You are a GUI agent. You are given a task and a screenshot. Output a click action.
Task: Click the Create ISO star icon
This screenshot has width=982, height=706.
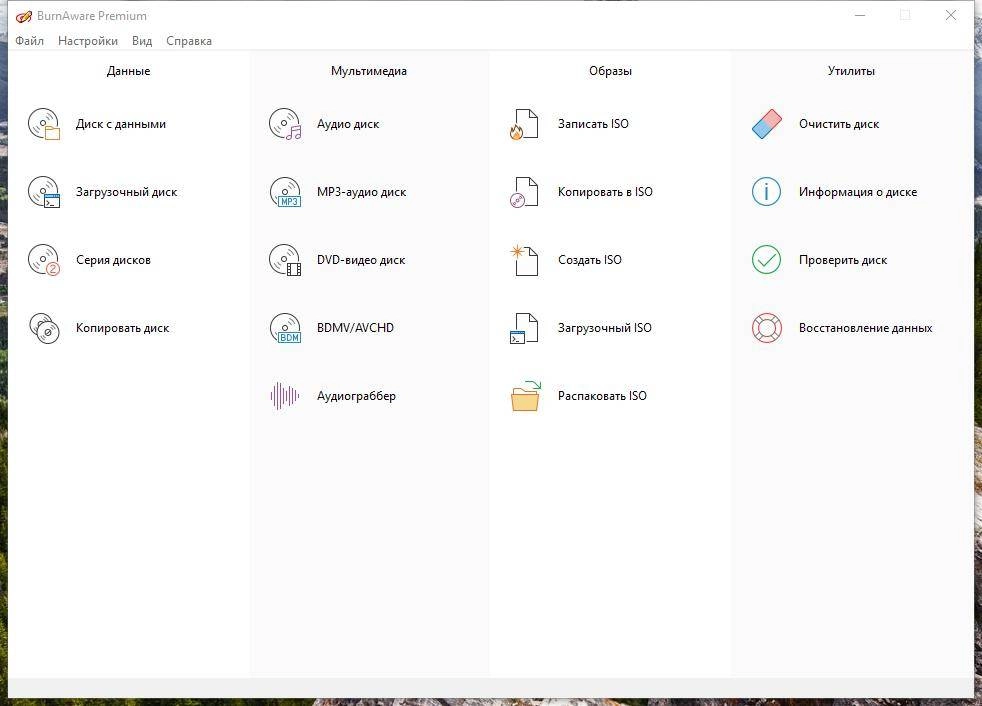click(524, 260)
